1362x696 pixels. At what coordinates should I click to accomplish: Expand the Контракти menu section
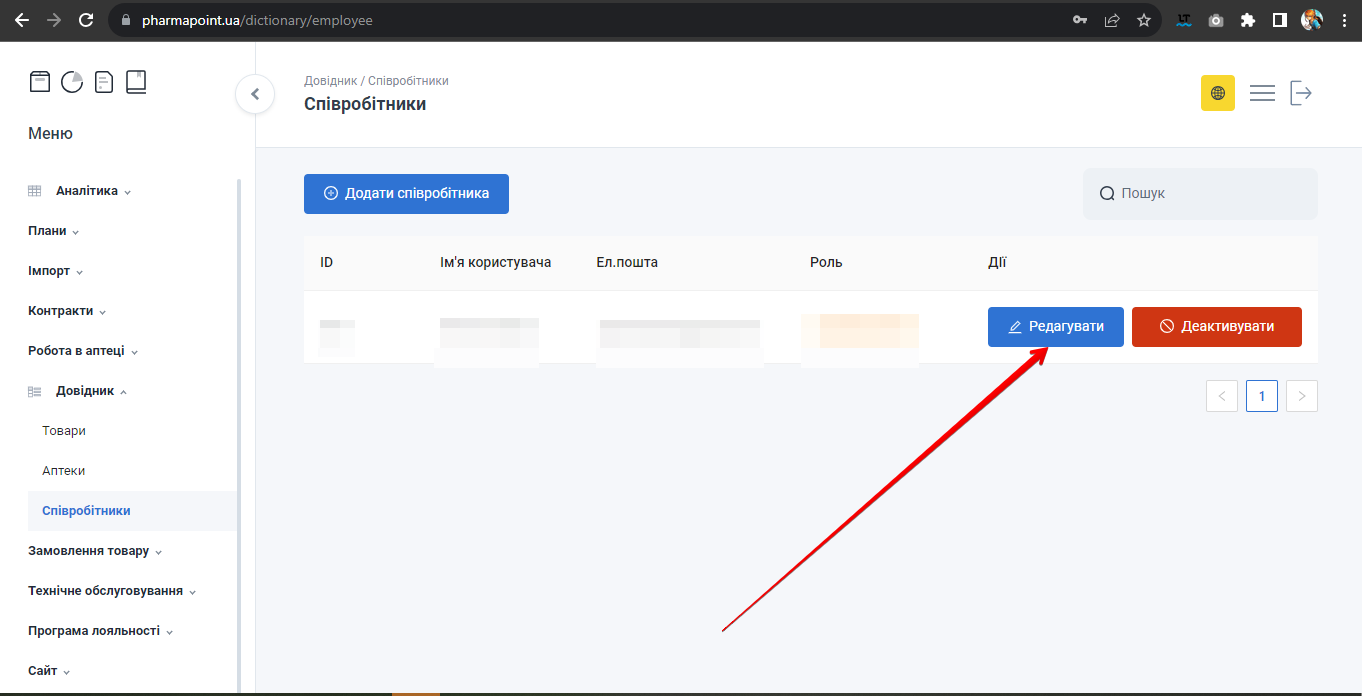click(61, 311)
